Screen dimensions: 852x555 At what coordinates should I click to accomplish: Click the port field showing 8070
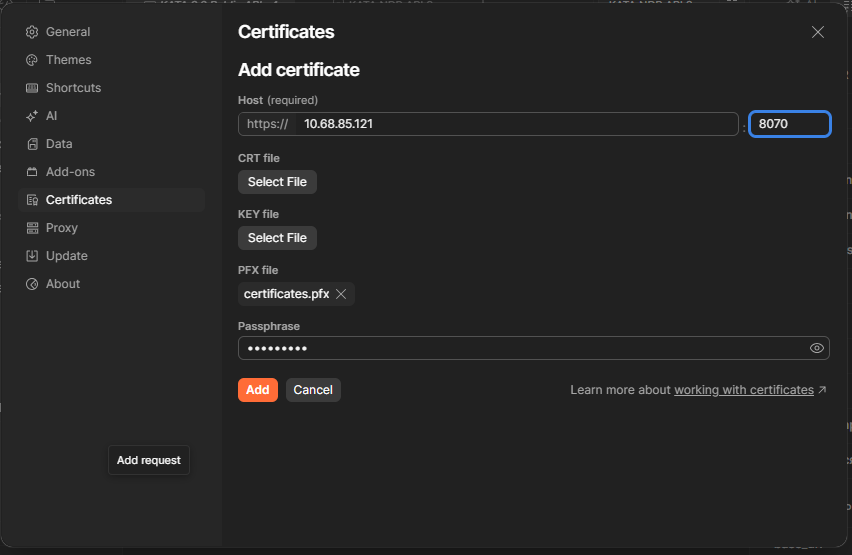point(790,124)
